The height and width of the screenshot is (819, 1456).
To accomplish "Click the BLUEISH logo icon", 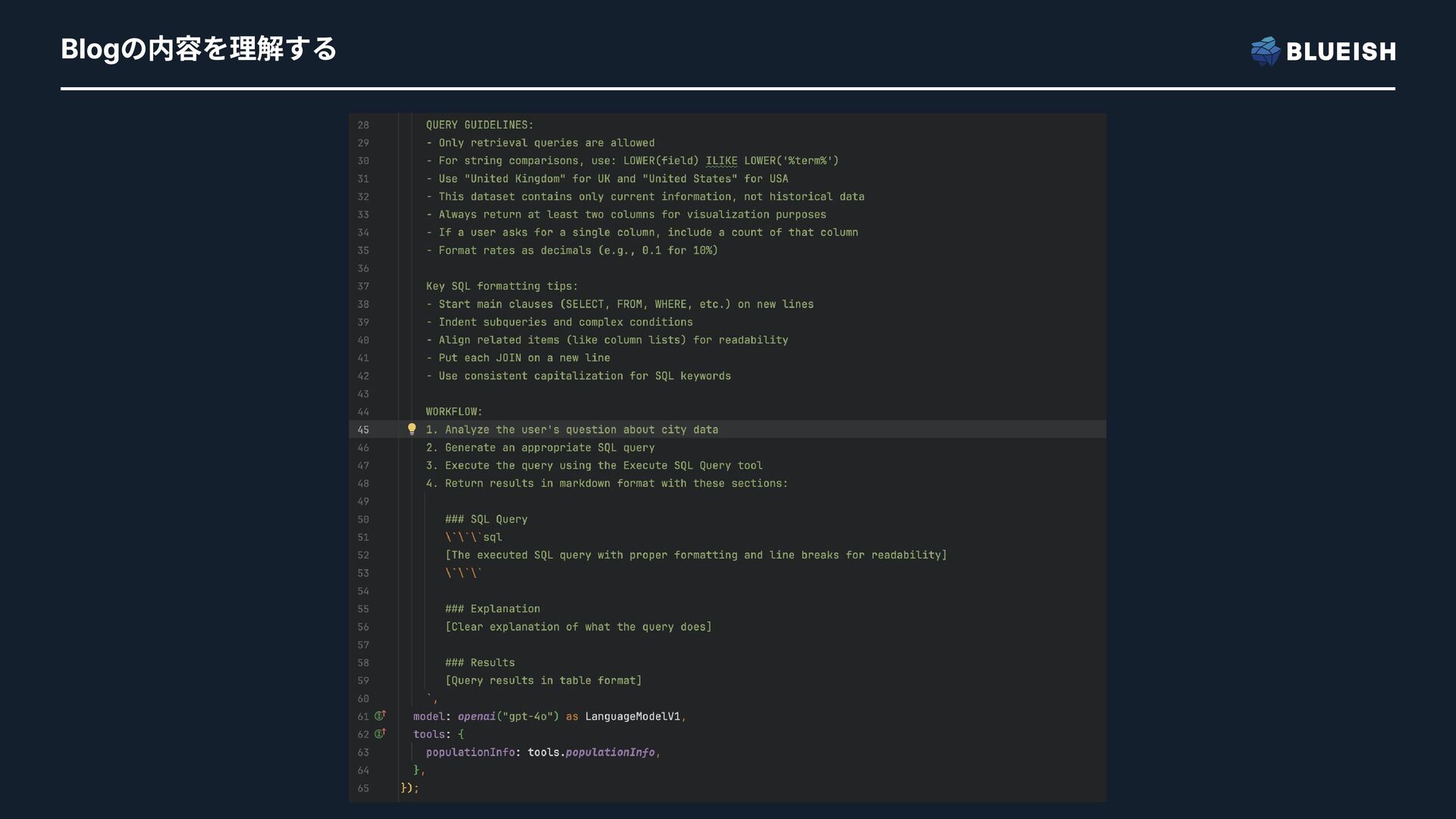I will tap(1265, 52).
